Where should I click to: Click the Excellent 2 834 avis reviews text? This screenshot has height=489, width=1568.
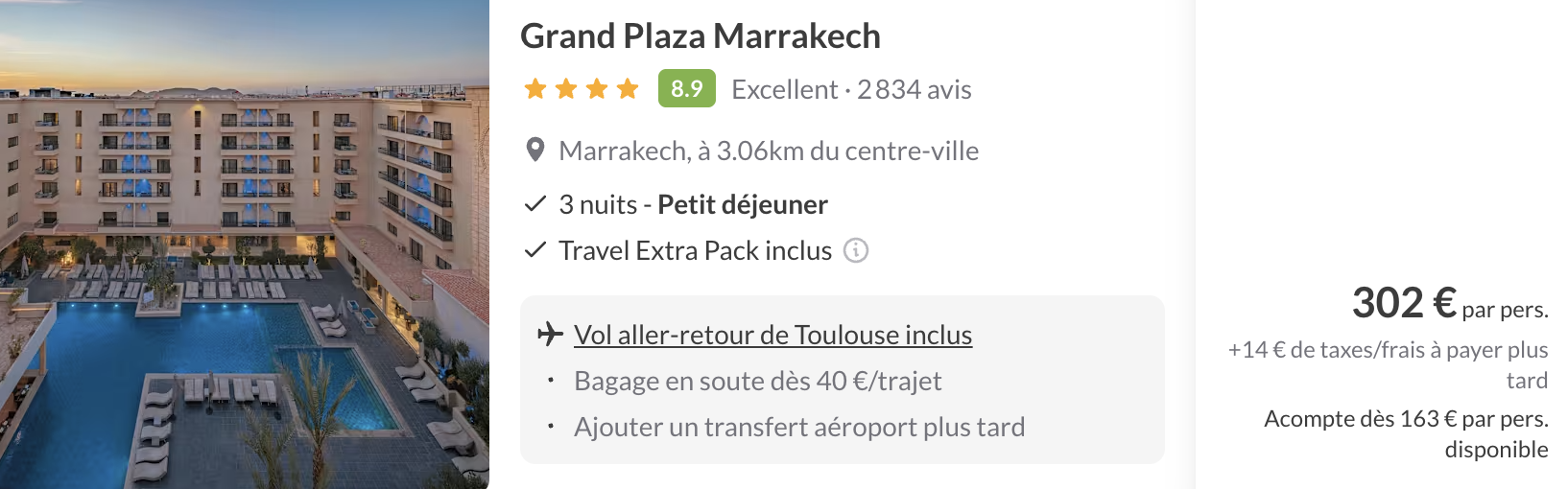(851, 89)
